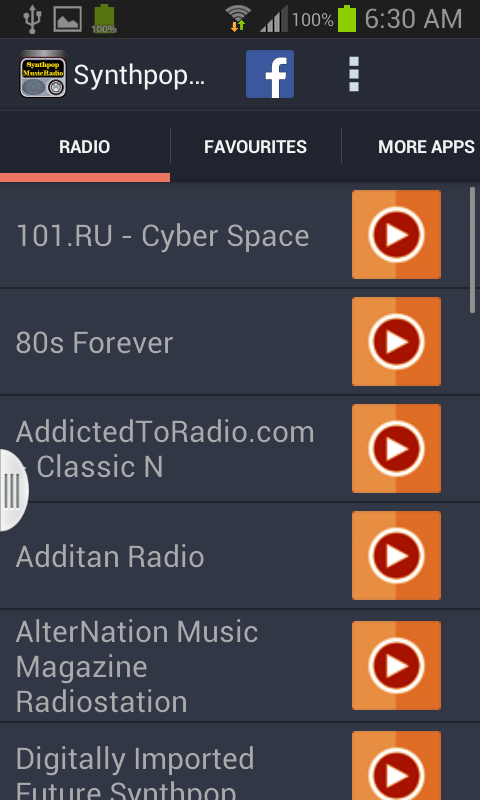The width and height of the screenshot is (480, 800).
Task: Switch to the Favourites tab
Action: [256, 147]
